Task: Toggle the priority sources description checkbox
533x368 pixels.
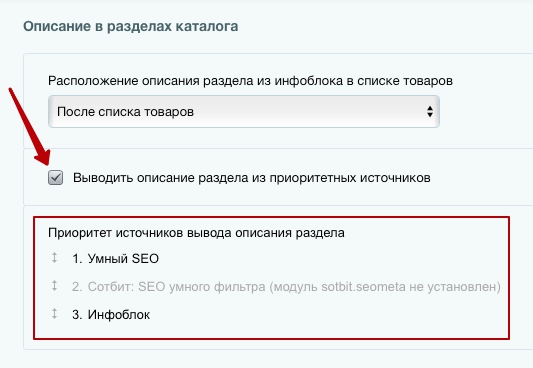Action: (x=55, y=177)
